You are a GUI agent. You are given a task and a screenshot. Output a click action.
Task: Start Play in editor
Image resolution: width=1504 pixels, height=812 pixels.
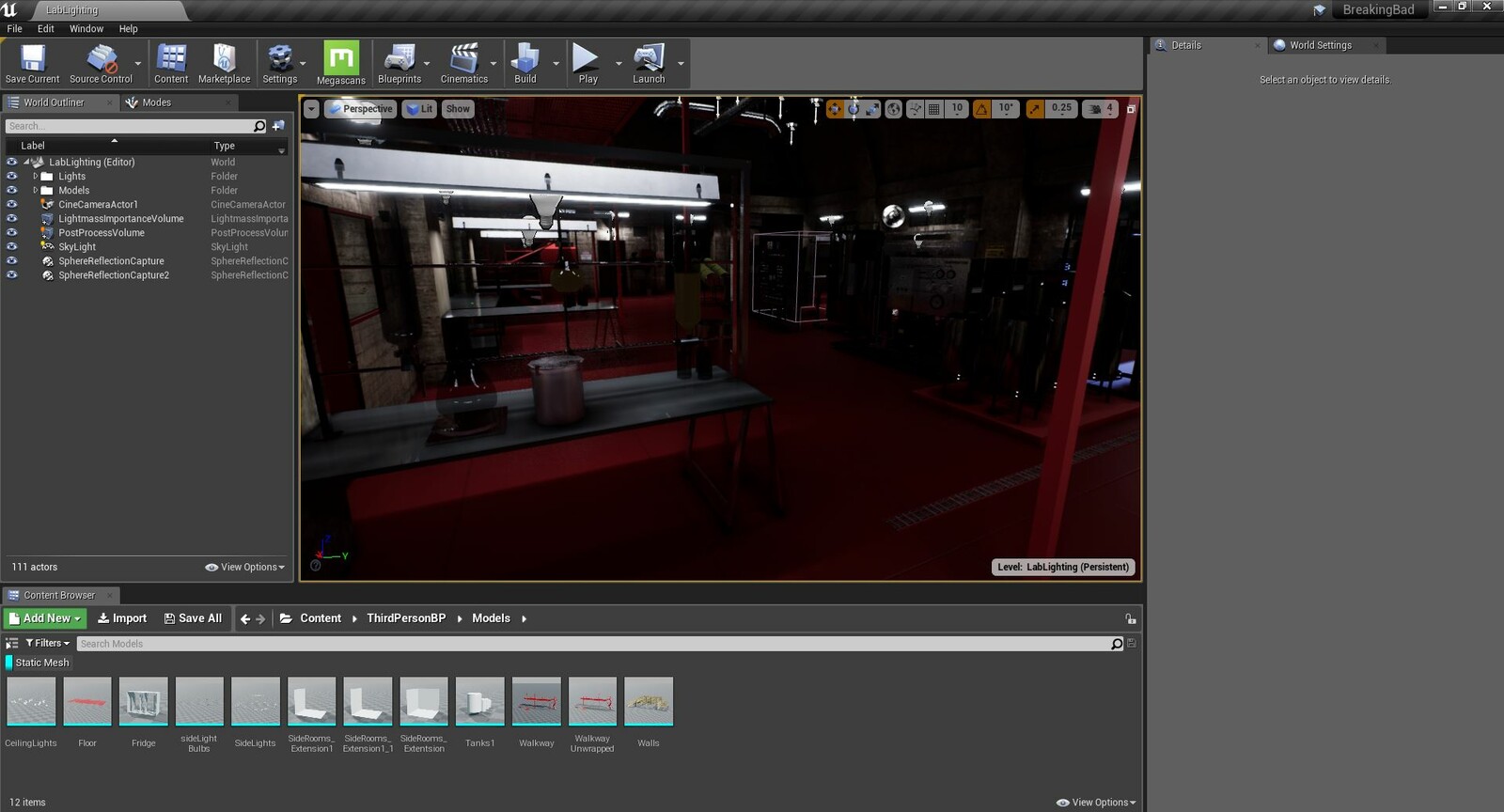click(587, 64)
